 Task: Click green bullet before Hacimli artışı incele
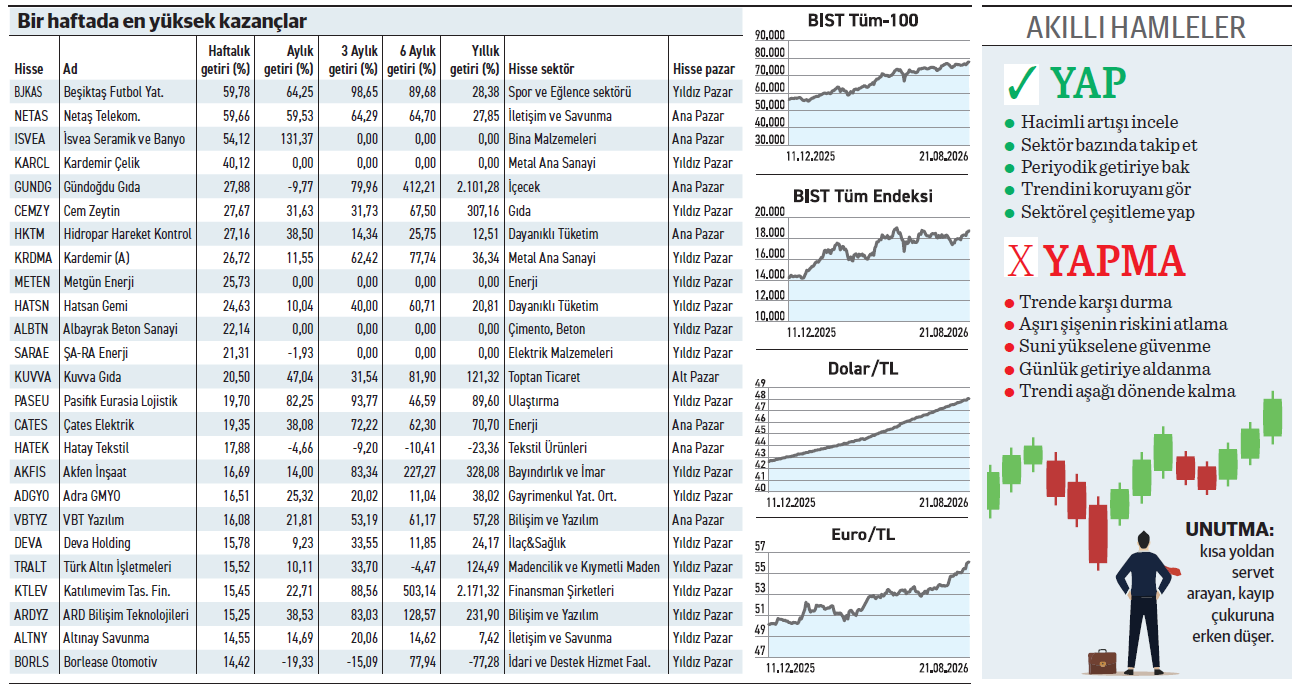click(1010, 123)
